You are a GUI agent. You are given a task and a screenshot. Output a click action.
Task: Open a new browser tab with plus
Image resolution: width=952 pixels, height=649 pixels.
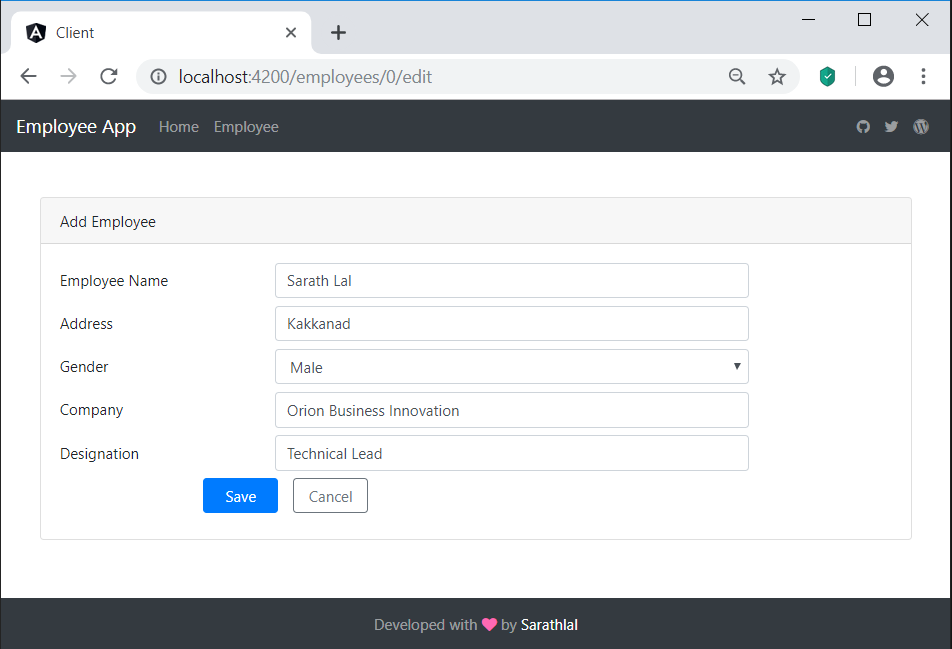click(x=338, y=33)
